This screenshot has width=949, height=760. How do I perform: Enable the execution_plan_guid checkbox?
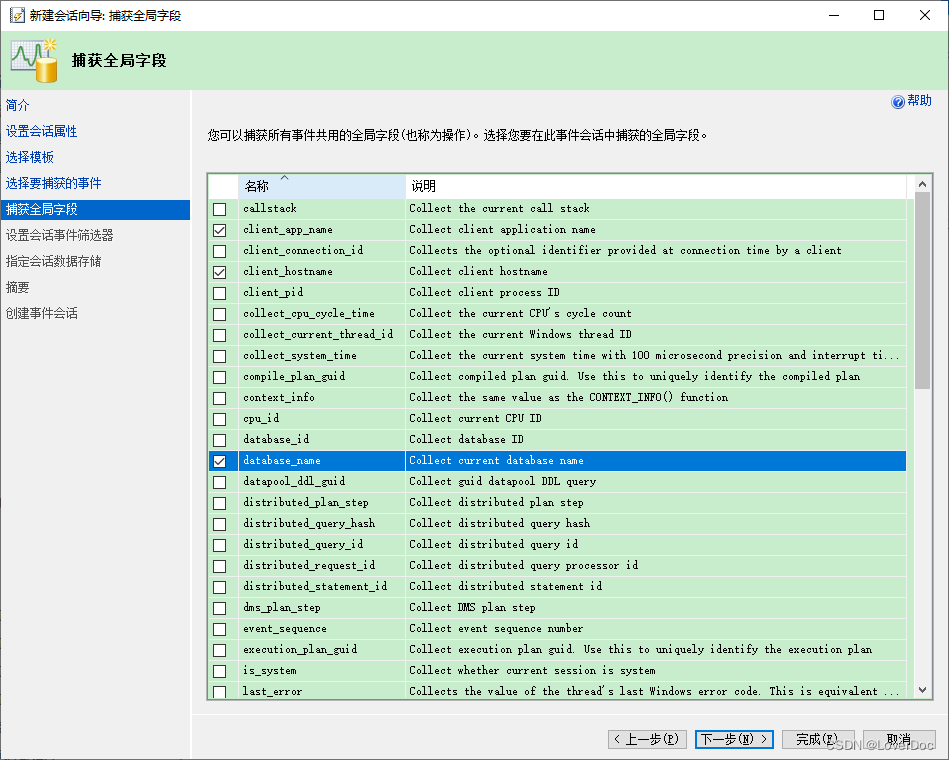pos(220,650)
